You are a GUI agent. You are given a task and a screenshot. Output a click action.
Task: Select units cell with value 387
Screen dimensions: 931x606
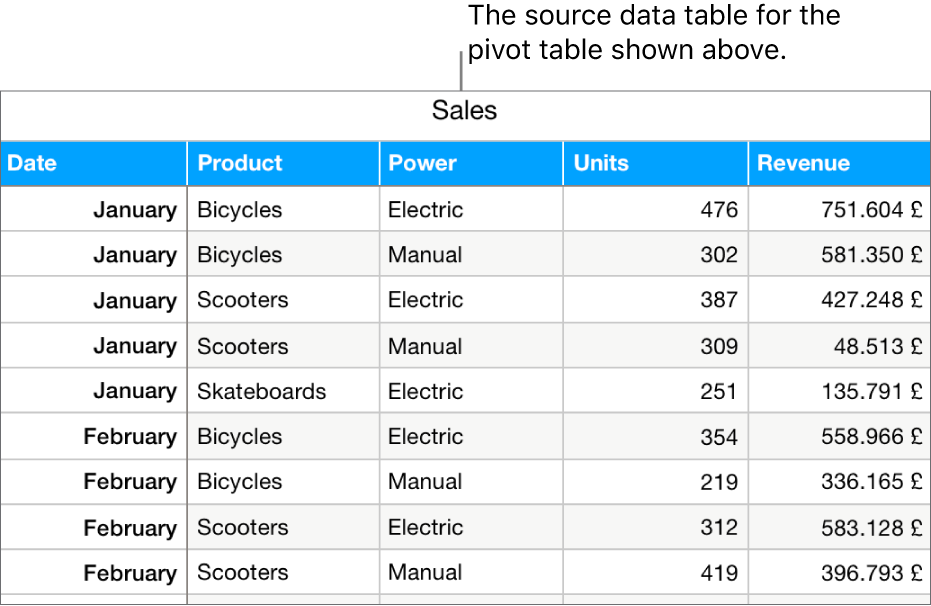[655, 300]
